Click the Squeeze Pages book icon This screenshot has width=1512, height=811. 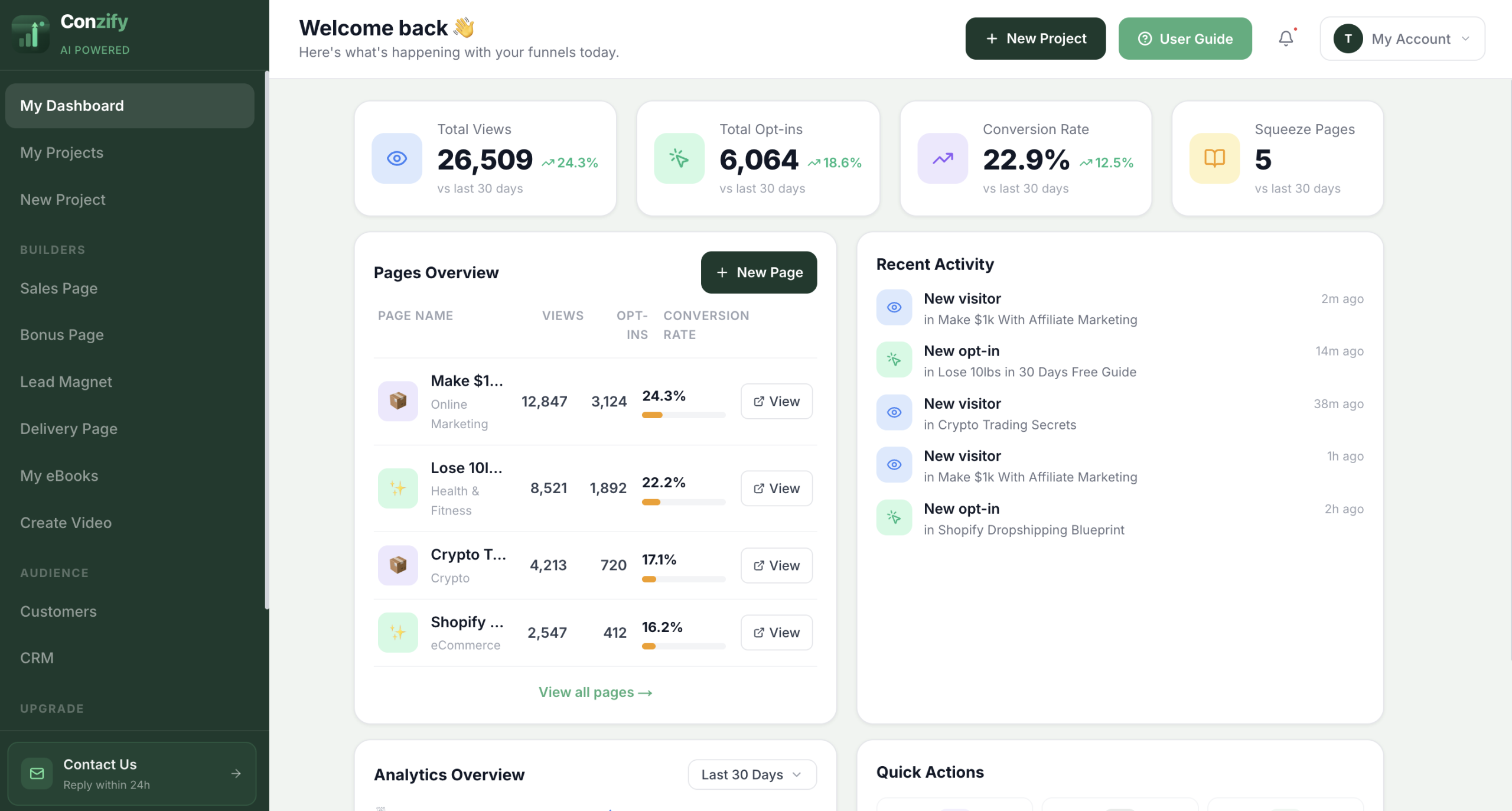tap(1214, 158)
